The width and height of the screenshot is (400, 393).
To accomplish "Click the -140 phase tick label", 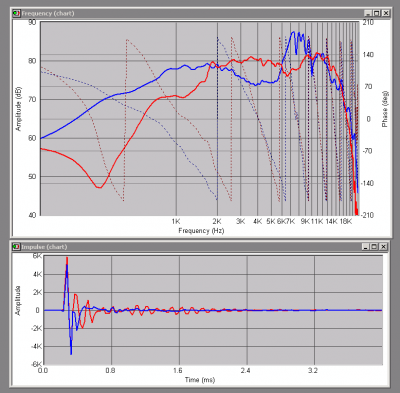I will [367, 183].
